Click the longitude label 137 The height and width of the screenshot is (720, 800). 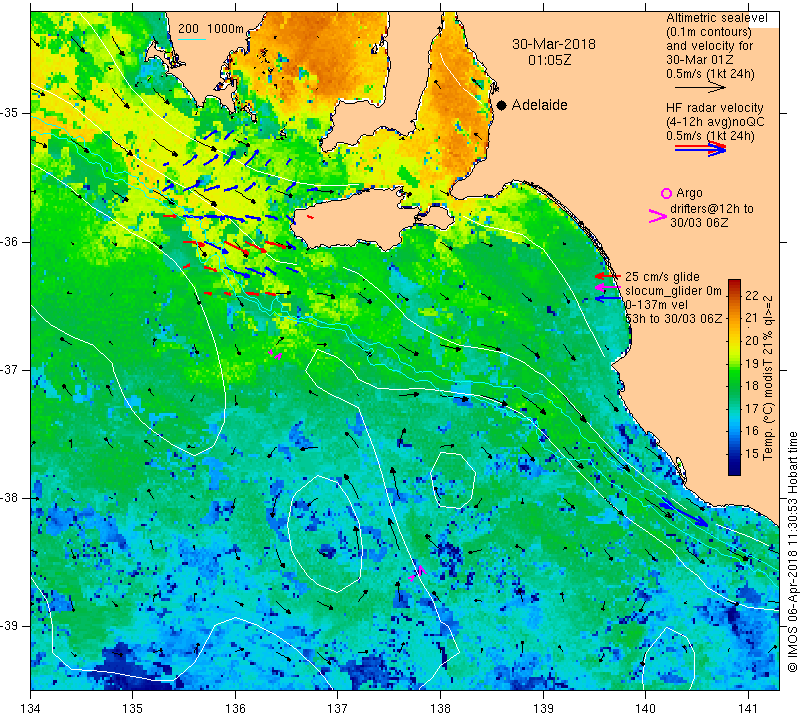coord(337,709)
